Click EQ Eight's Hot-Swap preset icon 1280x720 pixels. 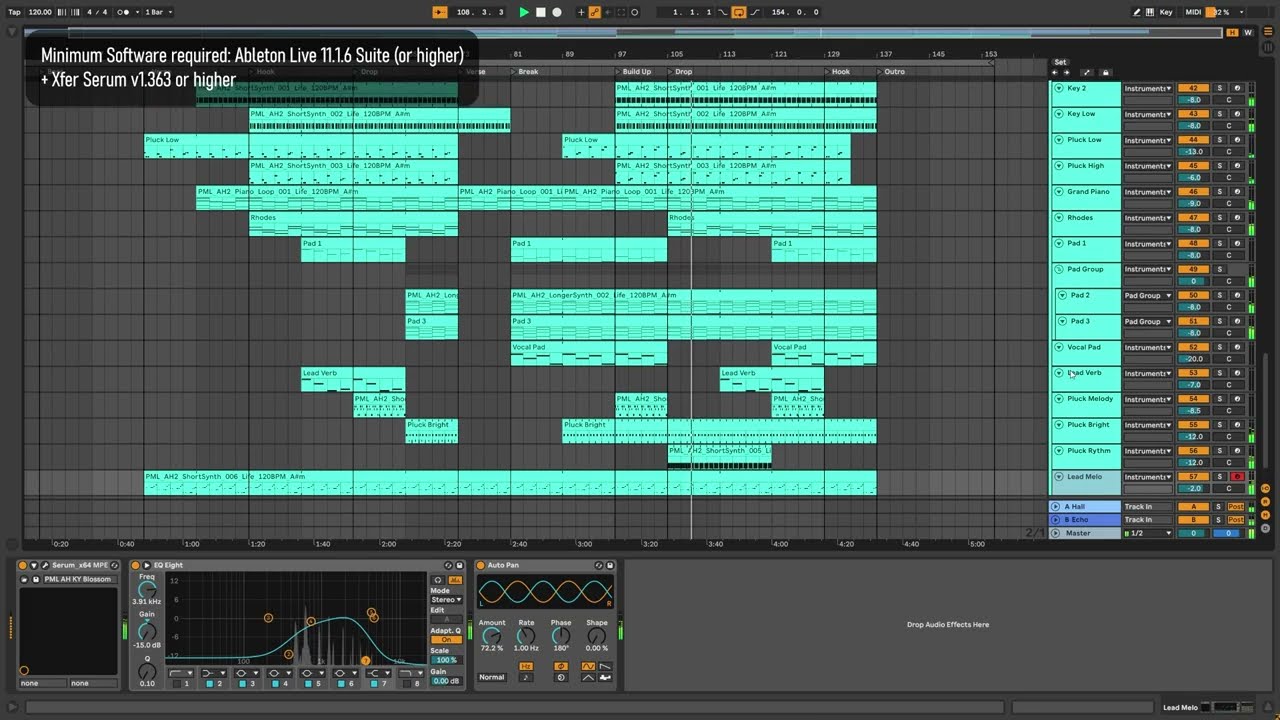pyautogui.click(x=448, y=565)
